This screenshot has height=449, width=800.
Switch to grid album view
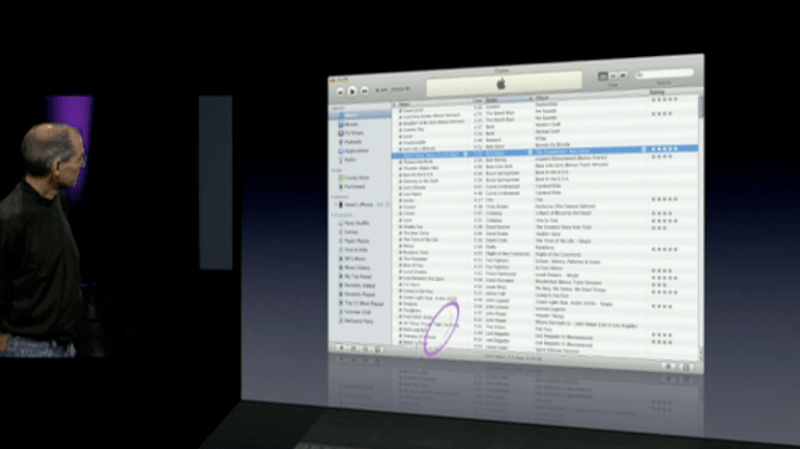tap(611, 77)
